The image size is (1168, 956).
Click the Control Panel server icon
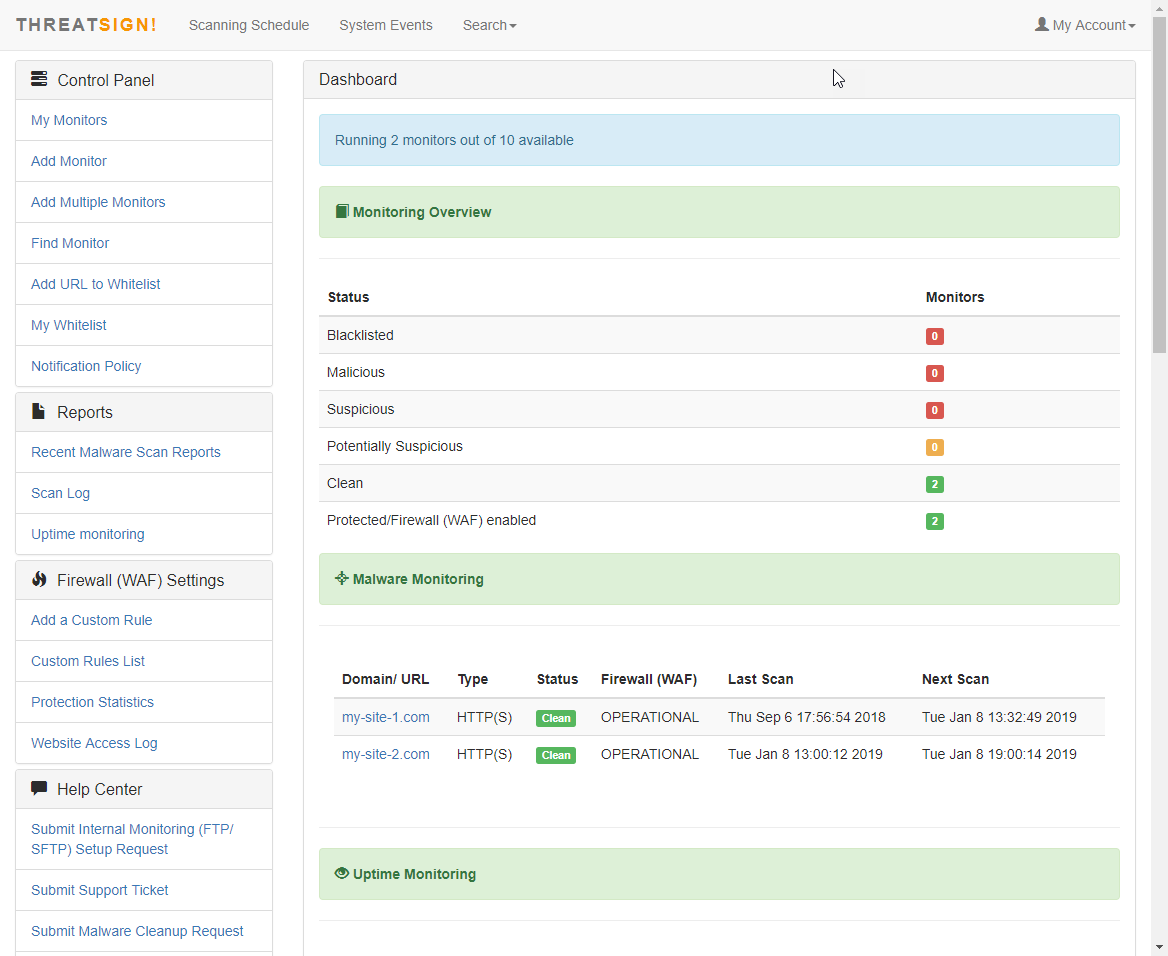(x=39, y=79)
